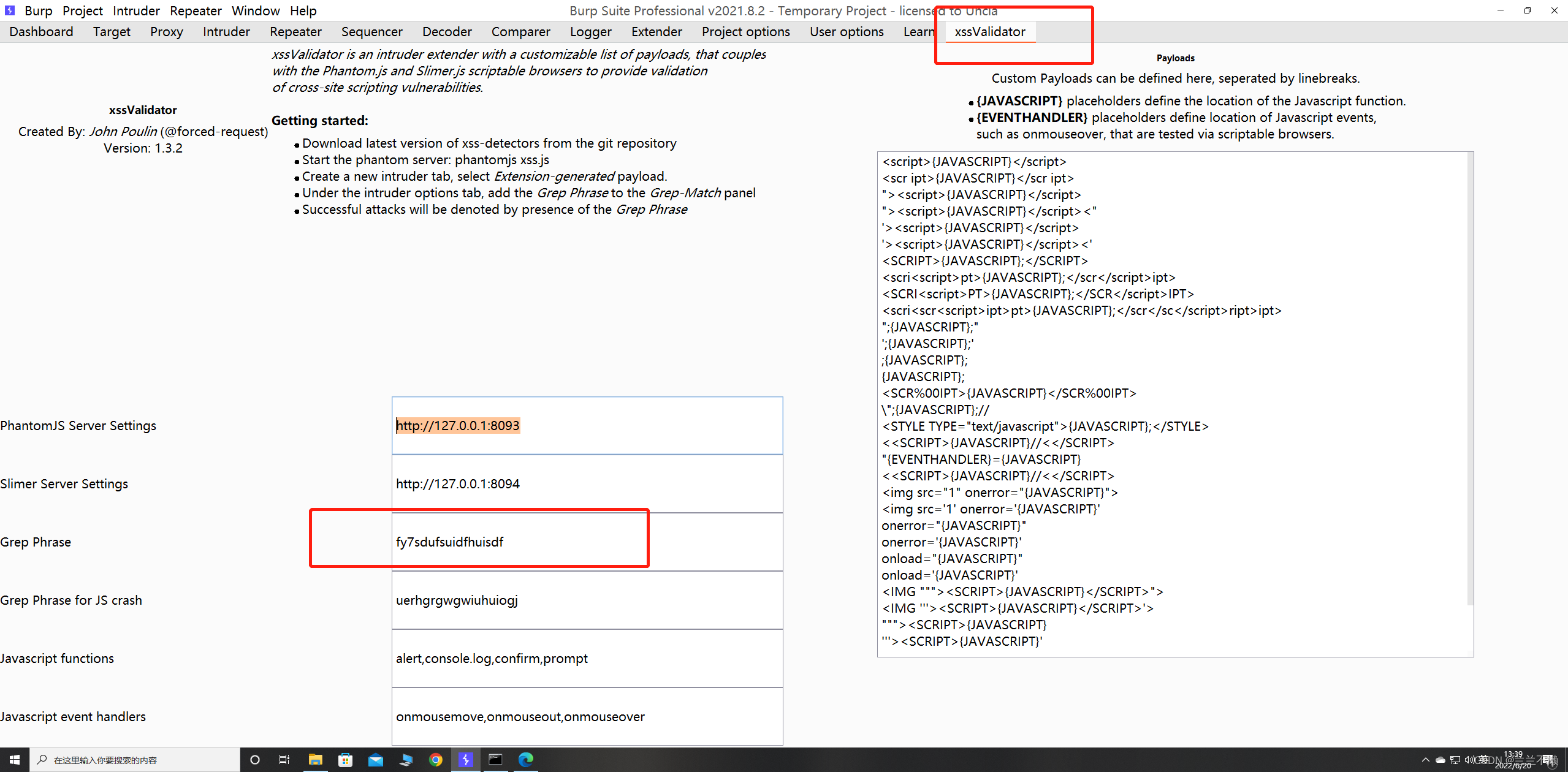
Task: Open the Project menu
Action: (x=83, y=10)
